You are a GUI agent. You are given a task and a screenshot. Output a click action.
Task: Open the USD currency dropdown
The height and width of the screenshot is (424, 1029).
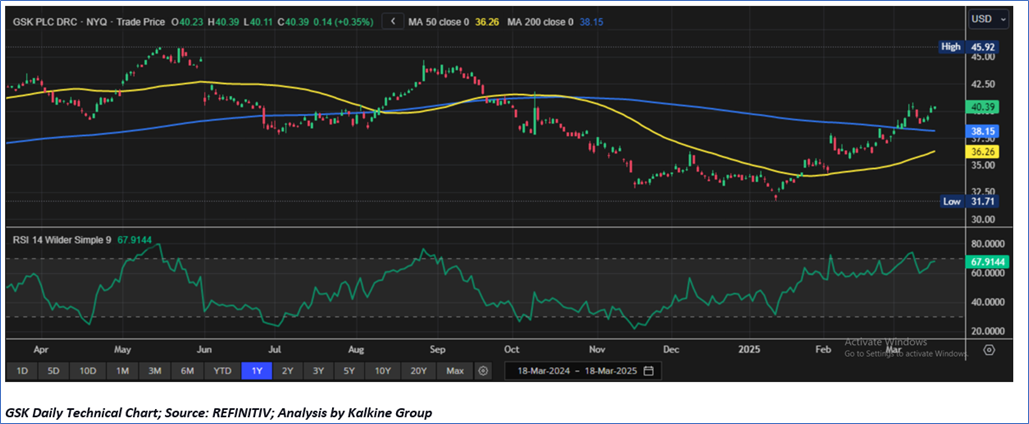pos(986,19)
